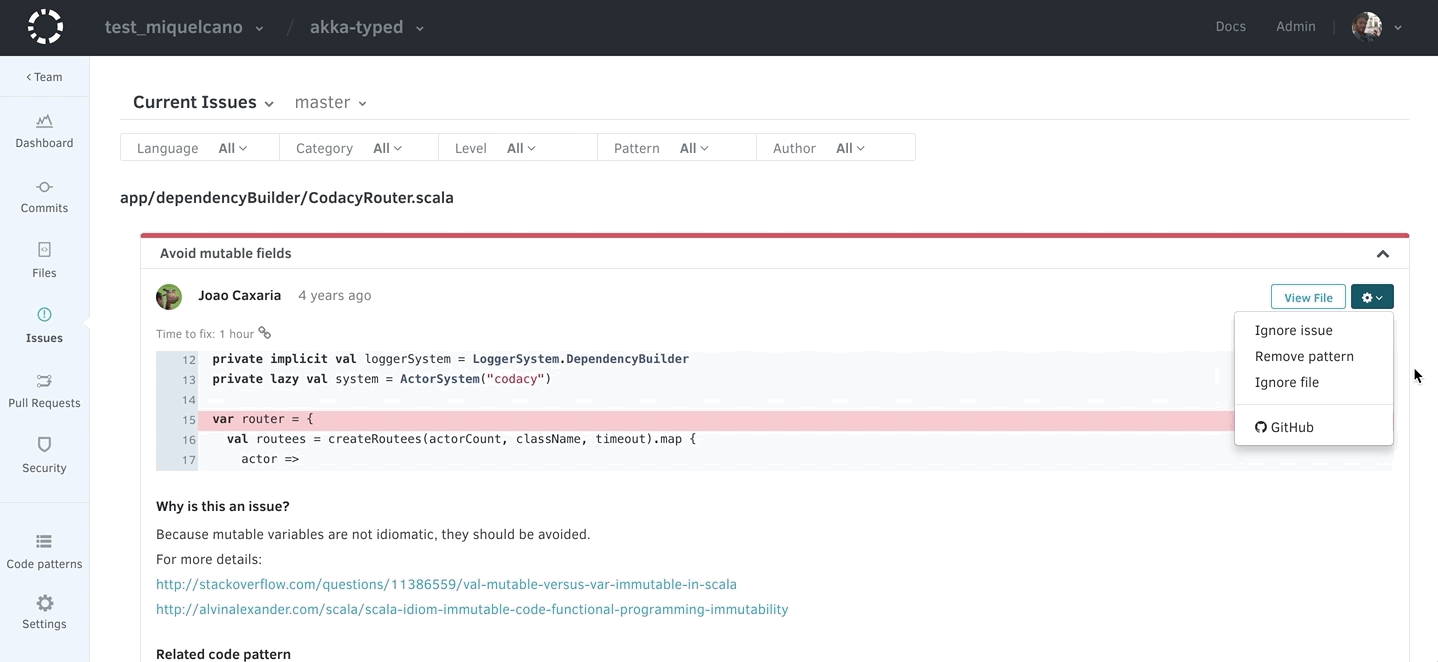Open the master branch selector
The height and width of the screenshot is (662, 1438).
point(330,103)
